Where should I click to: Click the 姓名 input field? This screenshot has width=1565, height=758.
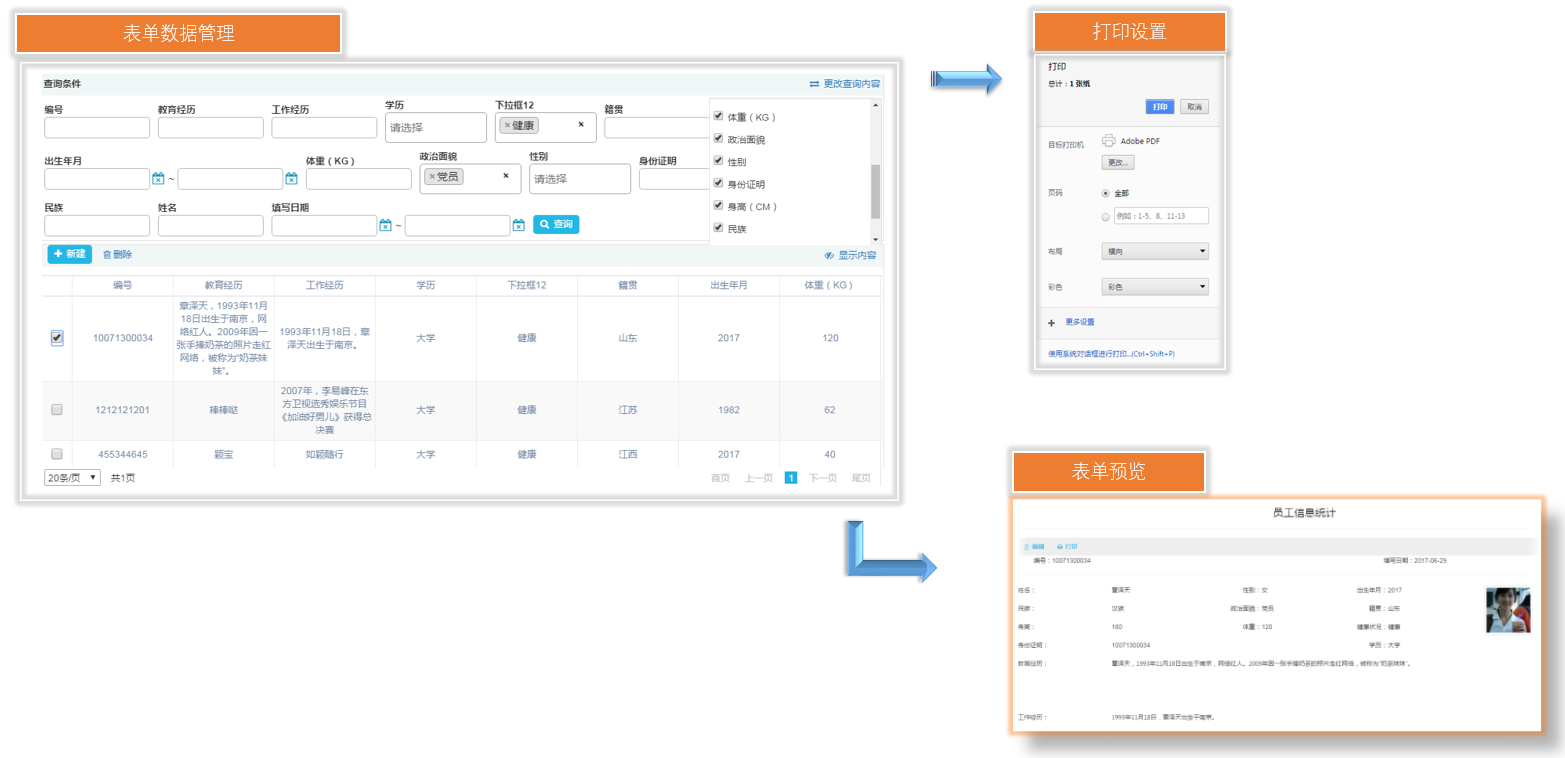[x=210, y=226]
